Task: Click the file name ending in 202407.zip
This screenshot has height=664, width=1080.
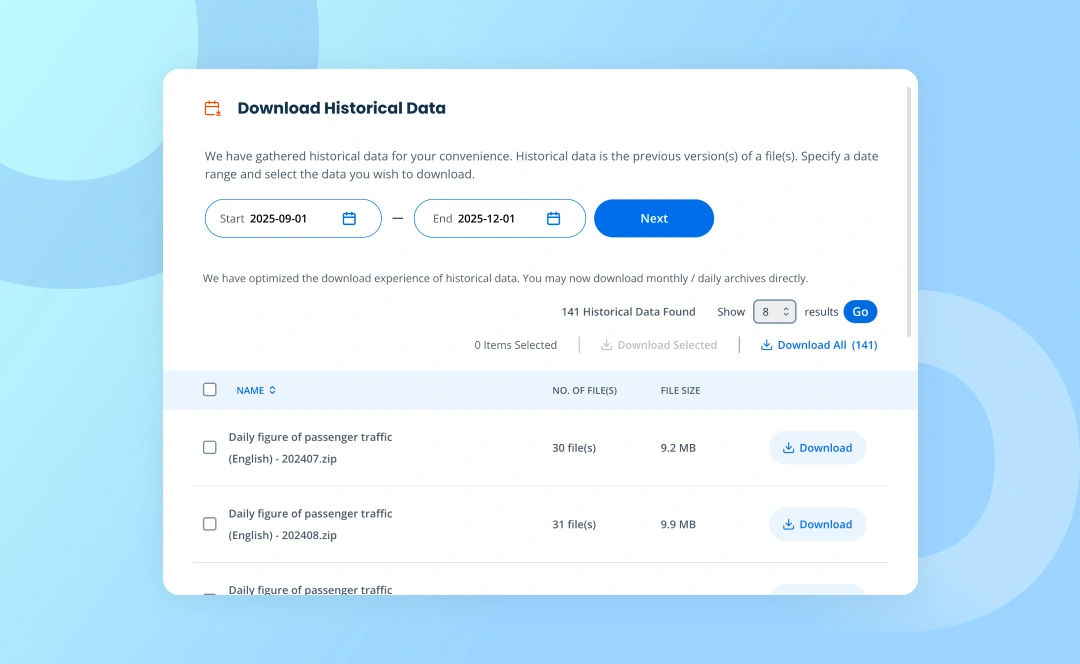Action: 311,448
